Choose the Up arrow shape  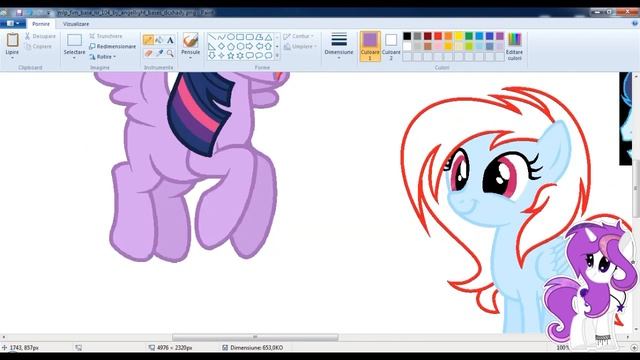click(x=269, y=46)
